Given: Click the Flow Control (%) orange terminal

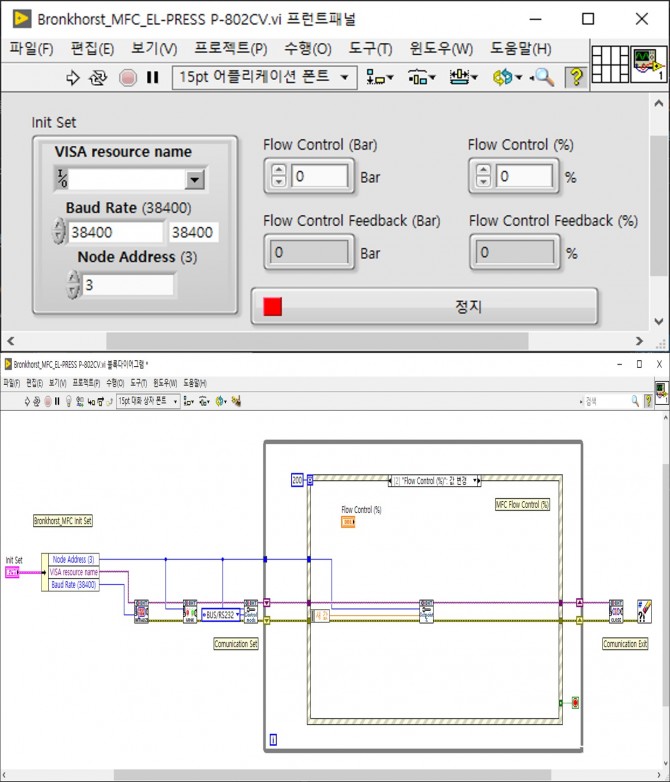Looking at the screenshot, I should [x=348, y=522].
